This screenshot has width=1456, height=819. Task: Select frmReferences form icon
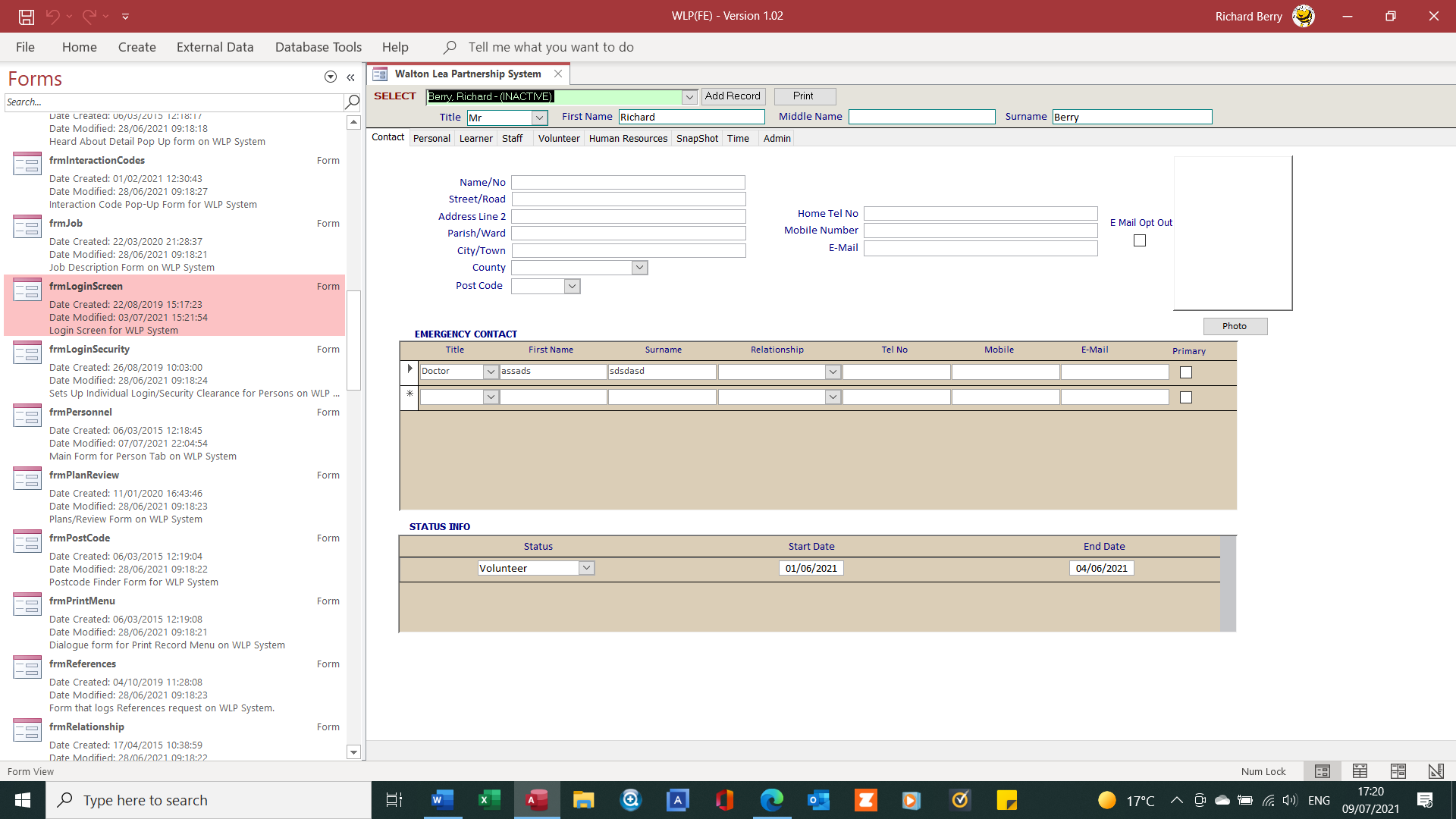pyautogui.click(x=27, y=667)
